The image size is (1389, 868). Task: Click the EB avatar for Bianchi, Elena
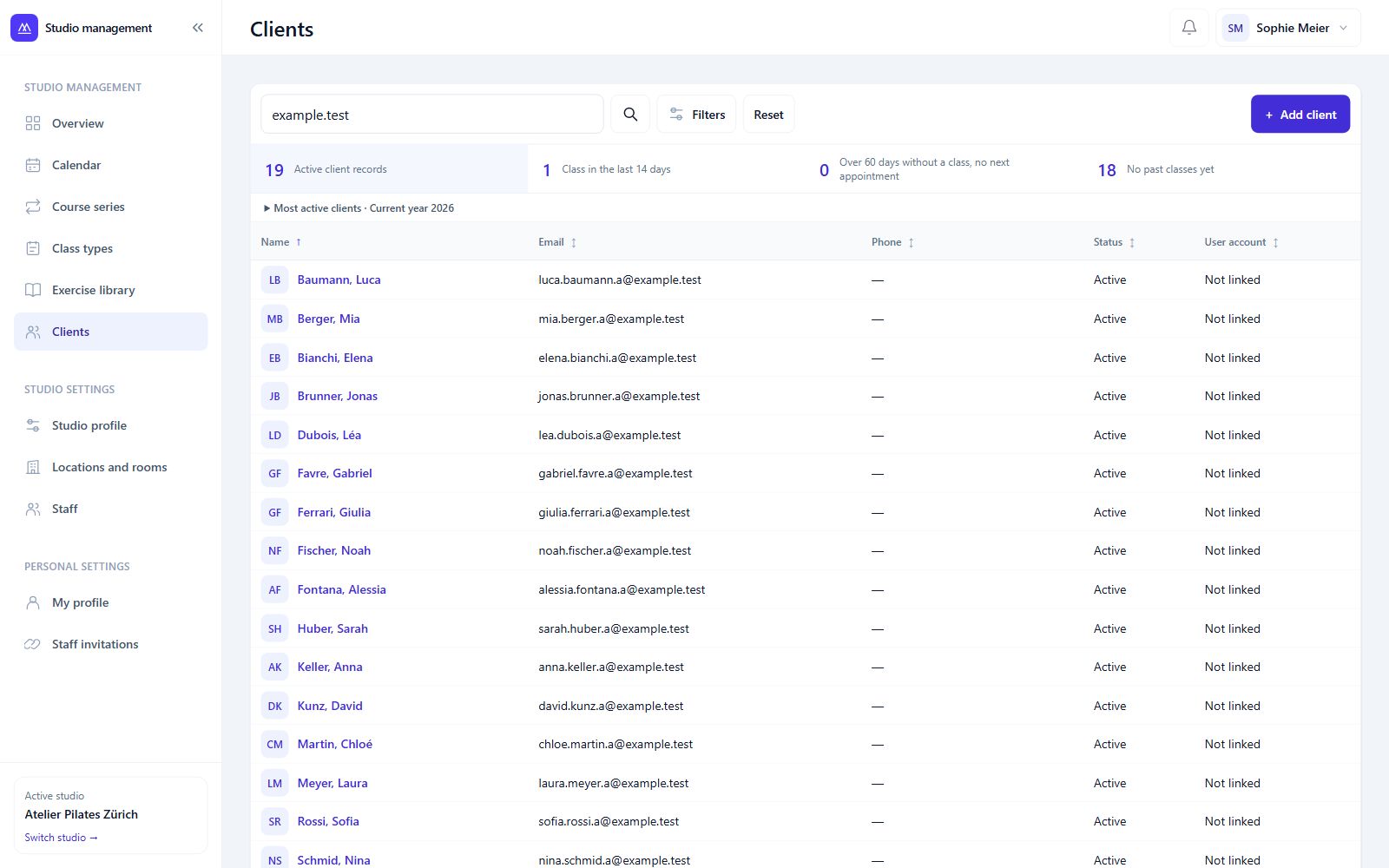pyautogui.click(x=274, y=358)
